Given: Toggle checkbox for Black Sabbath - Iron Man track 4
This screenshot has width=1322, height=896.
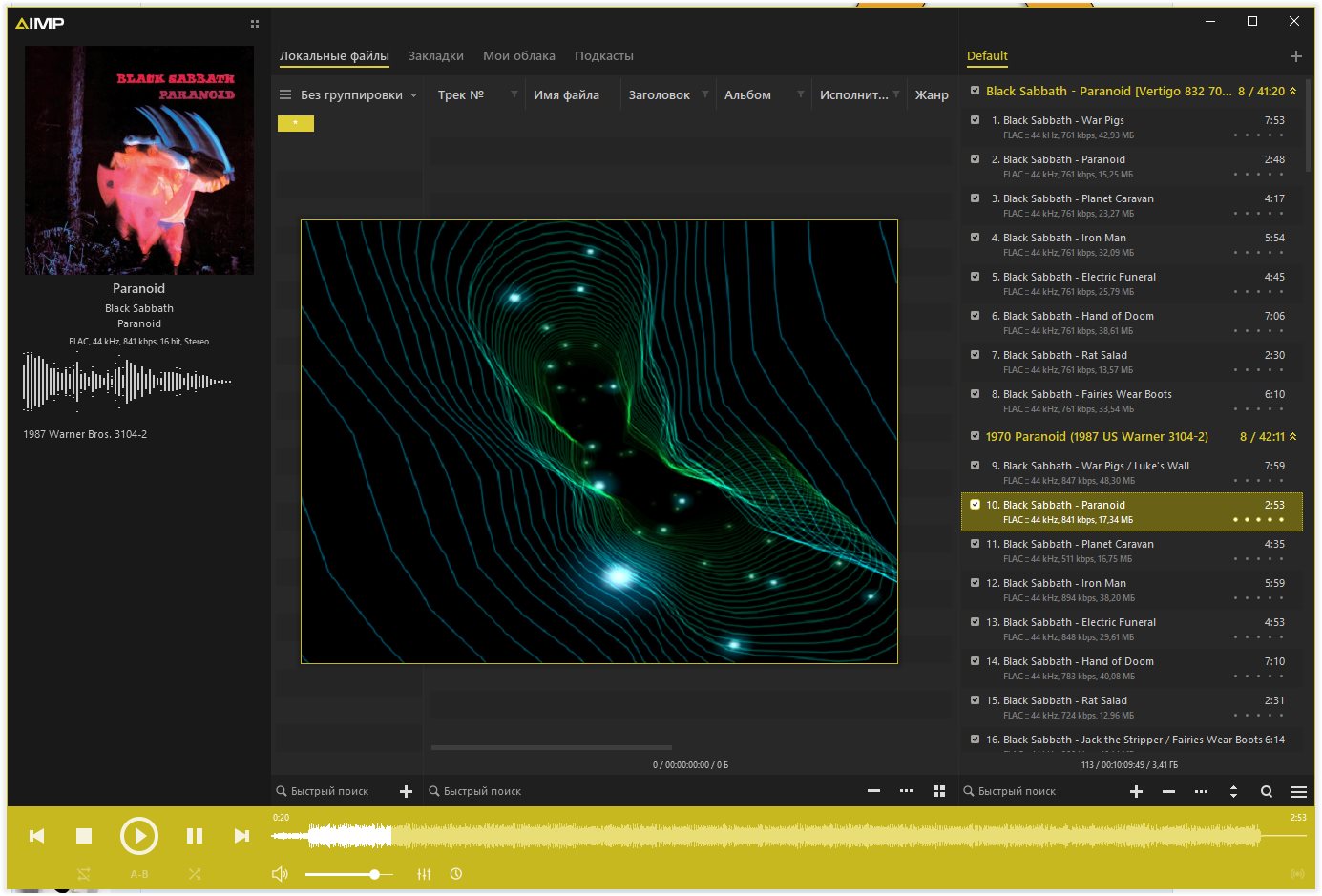Looking at the screenshot, I should coord(975,238).
